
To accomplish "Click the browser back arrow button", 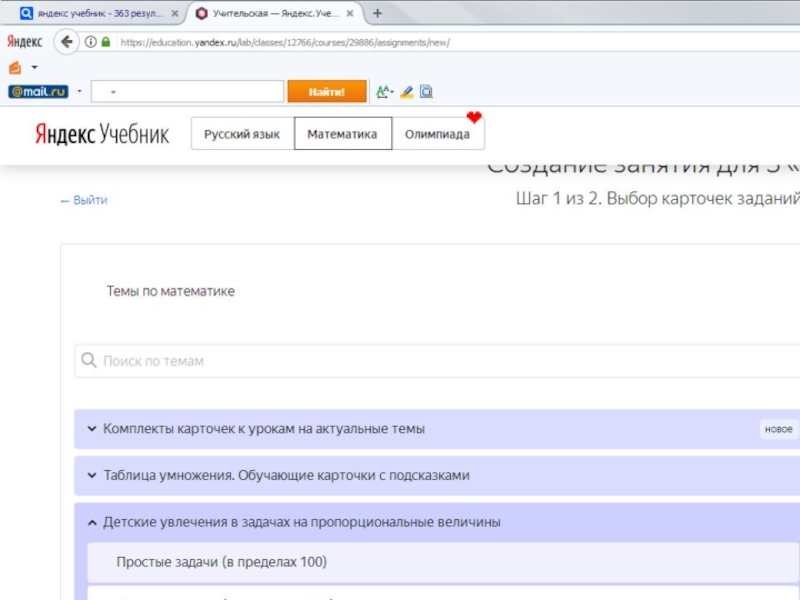I will click(x=67, y=42).
